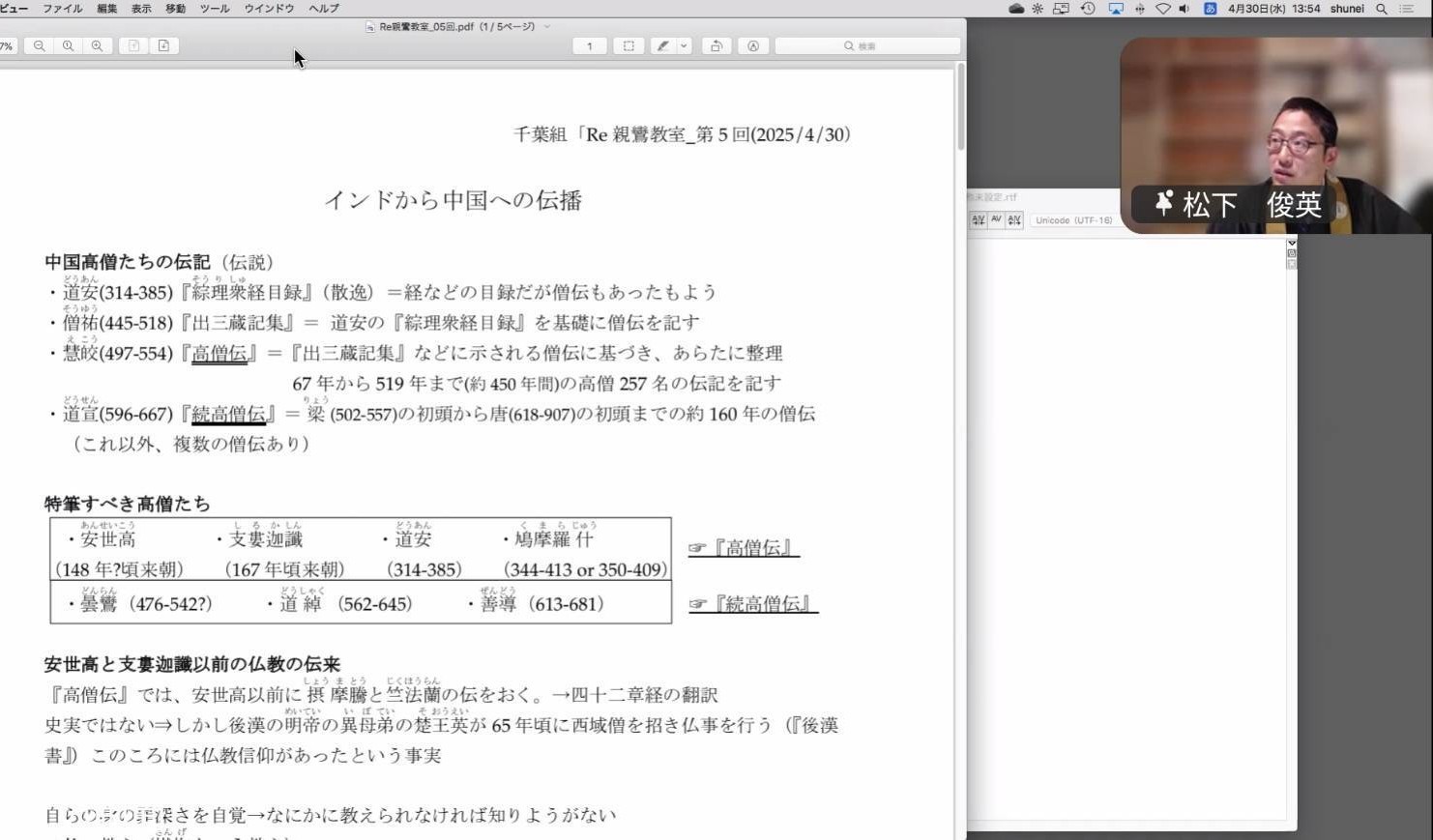
Task: Click the display mirroring icon in menu bar
Action: [x=1061, y=9]
